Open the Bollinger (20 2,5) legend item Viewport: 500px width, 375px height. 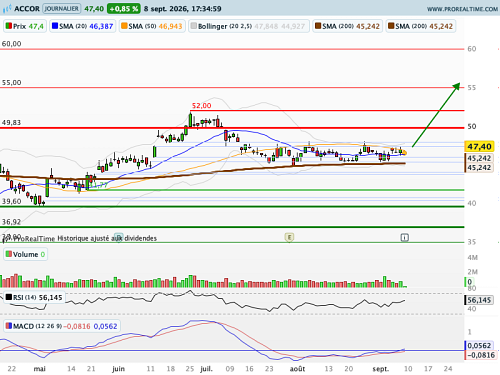pos(249,26)
